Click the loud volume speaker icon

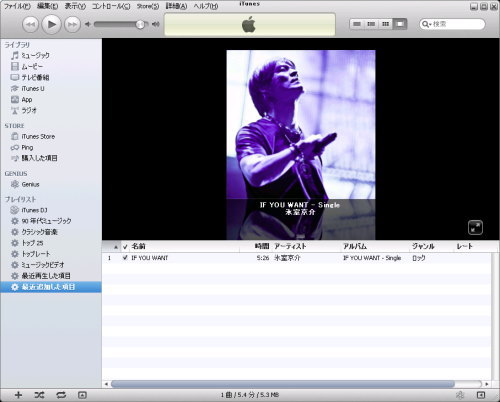(x=156, y=24)
